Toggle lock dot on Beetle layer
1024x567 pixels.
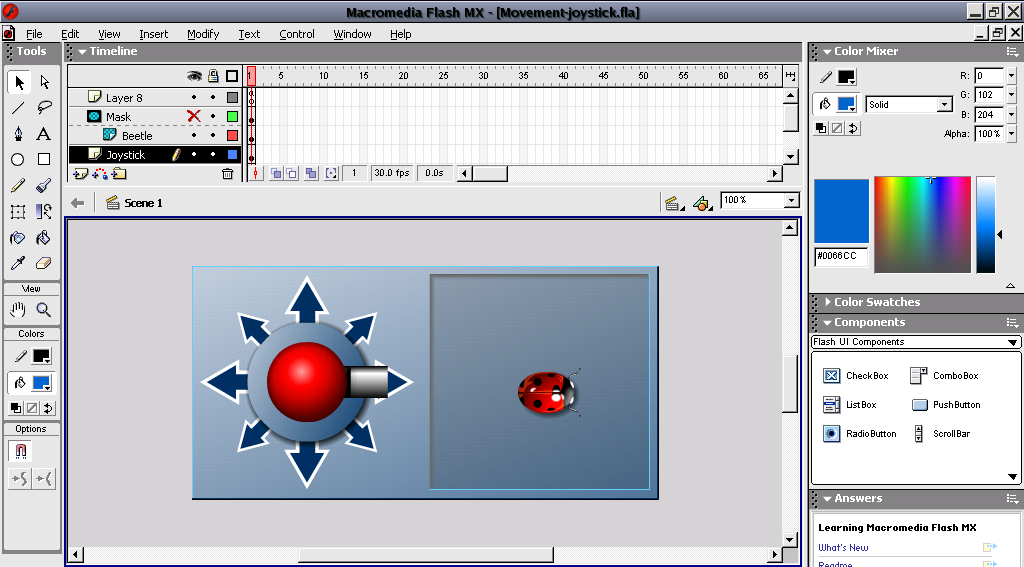[x=213, y=135]
